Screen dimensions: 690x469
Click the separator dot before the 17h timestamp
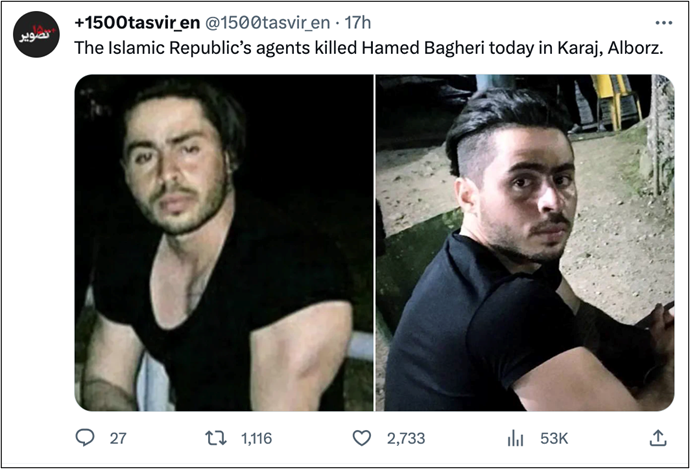point(337,23)
